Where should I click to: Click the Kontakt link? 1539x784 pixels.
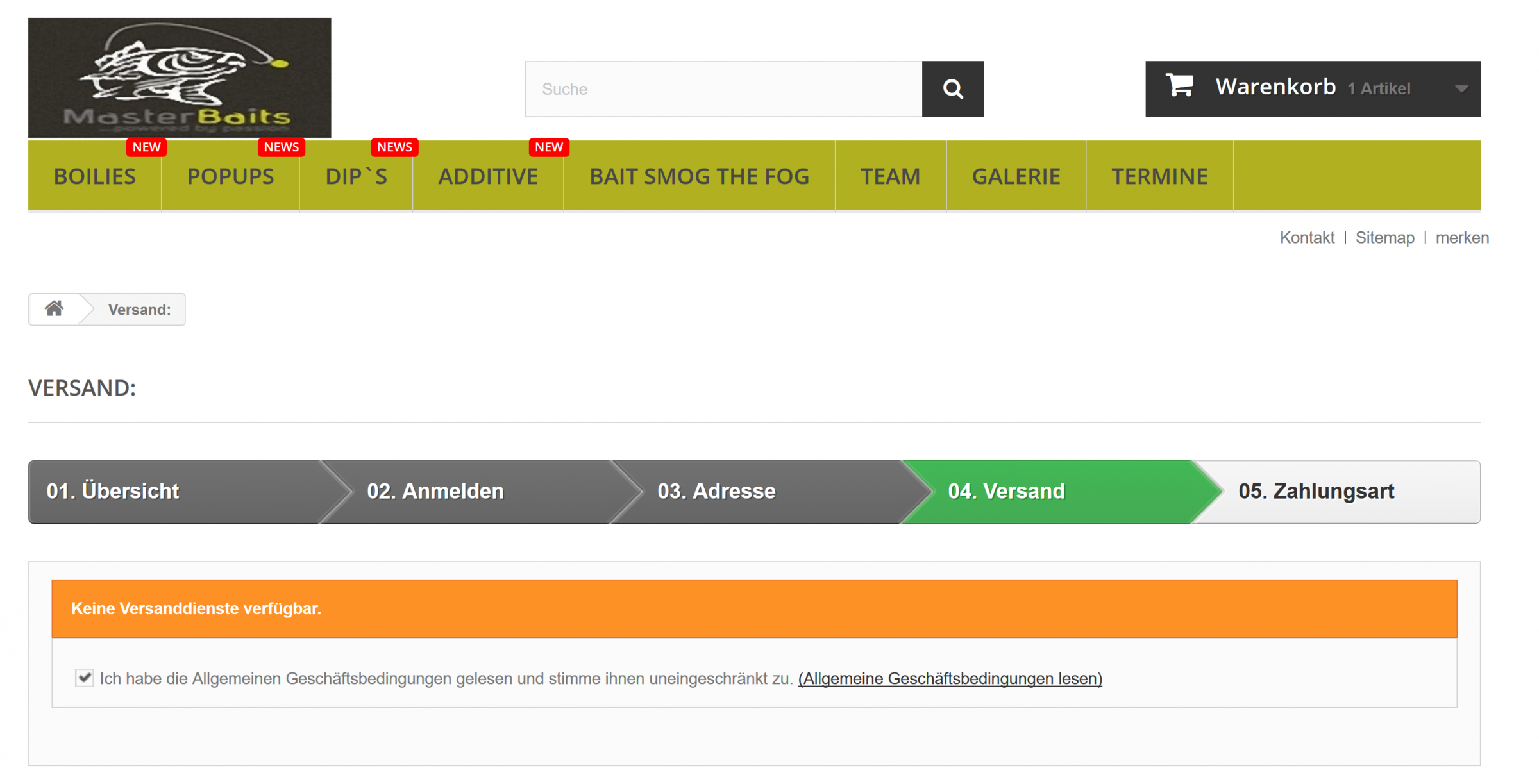pos(1307,238)
